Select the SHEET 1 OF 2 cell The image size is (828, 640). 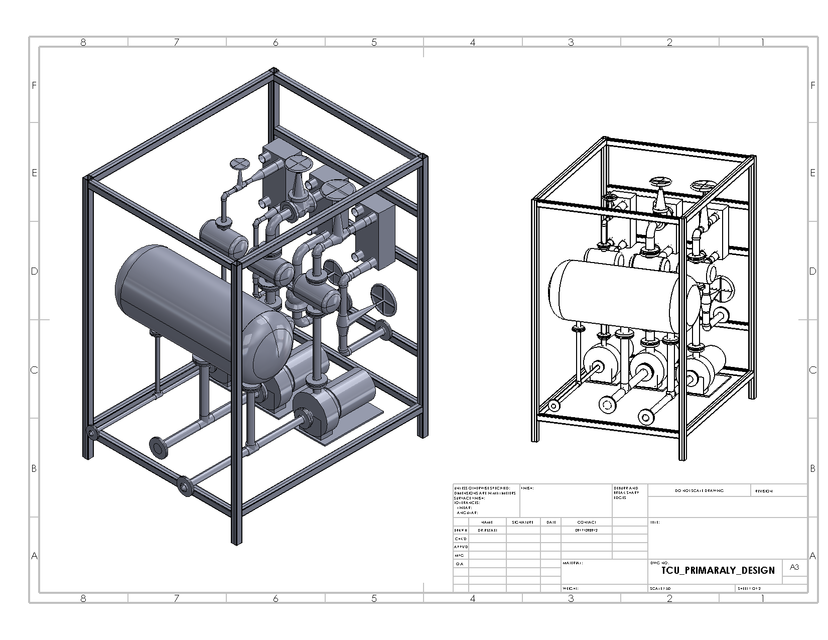pyautogui.click(x=751, y=589)
